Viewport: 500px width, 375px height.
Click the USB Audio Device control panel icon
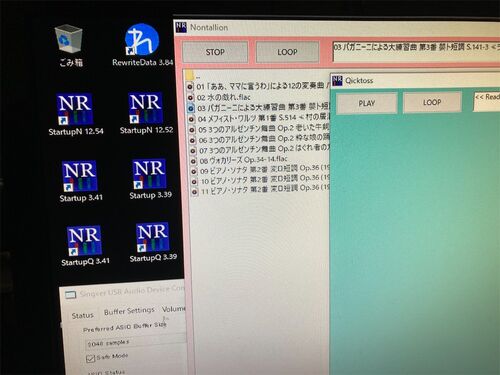[x=70, y=295]
